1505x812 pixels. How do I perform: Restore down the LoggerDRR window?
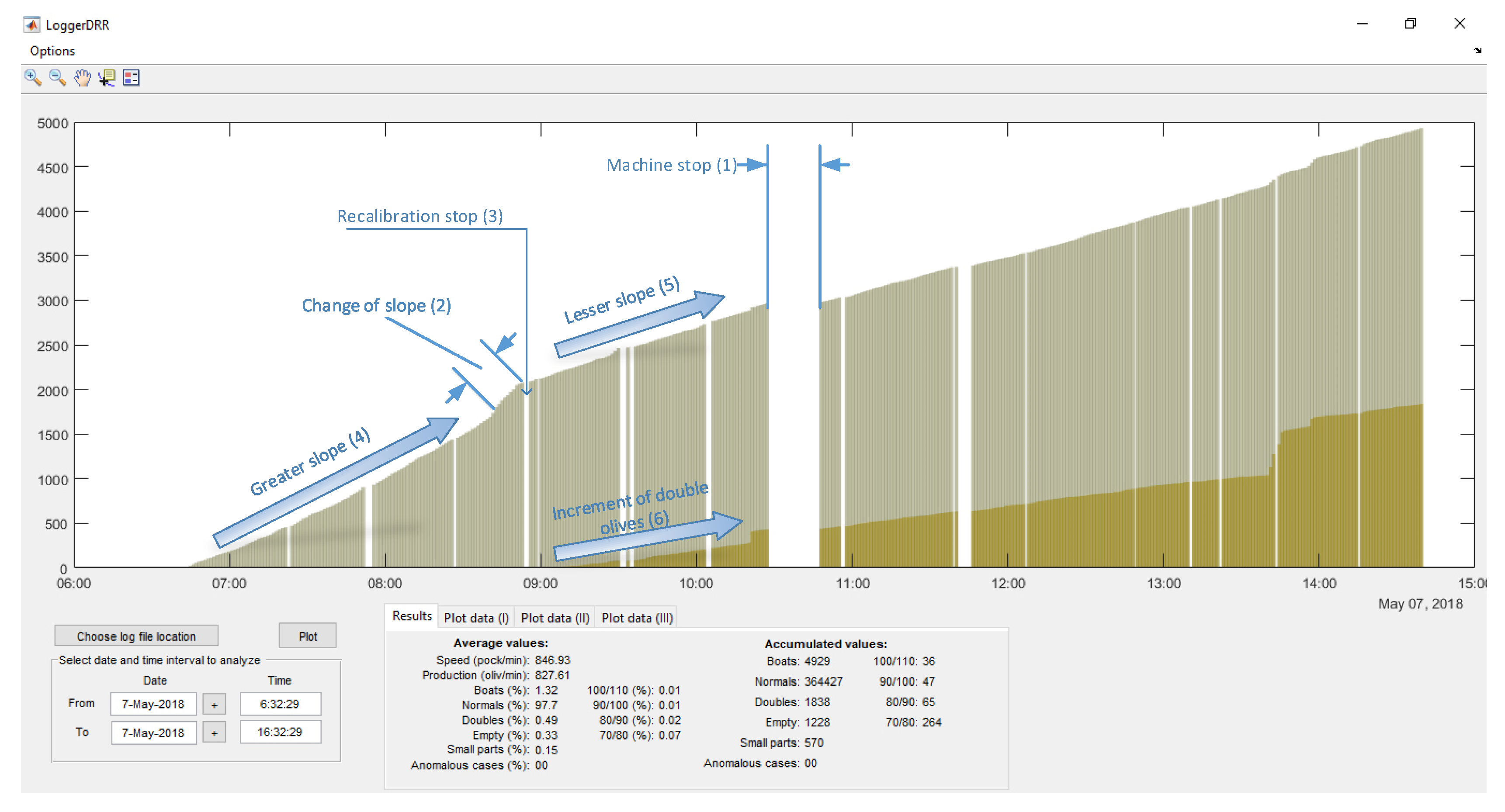[1410, 23]
